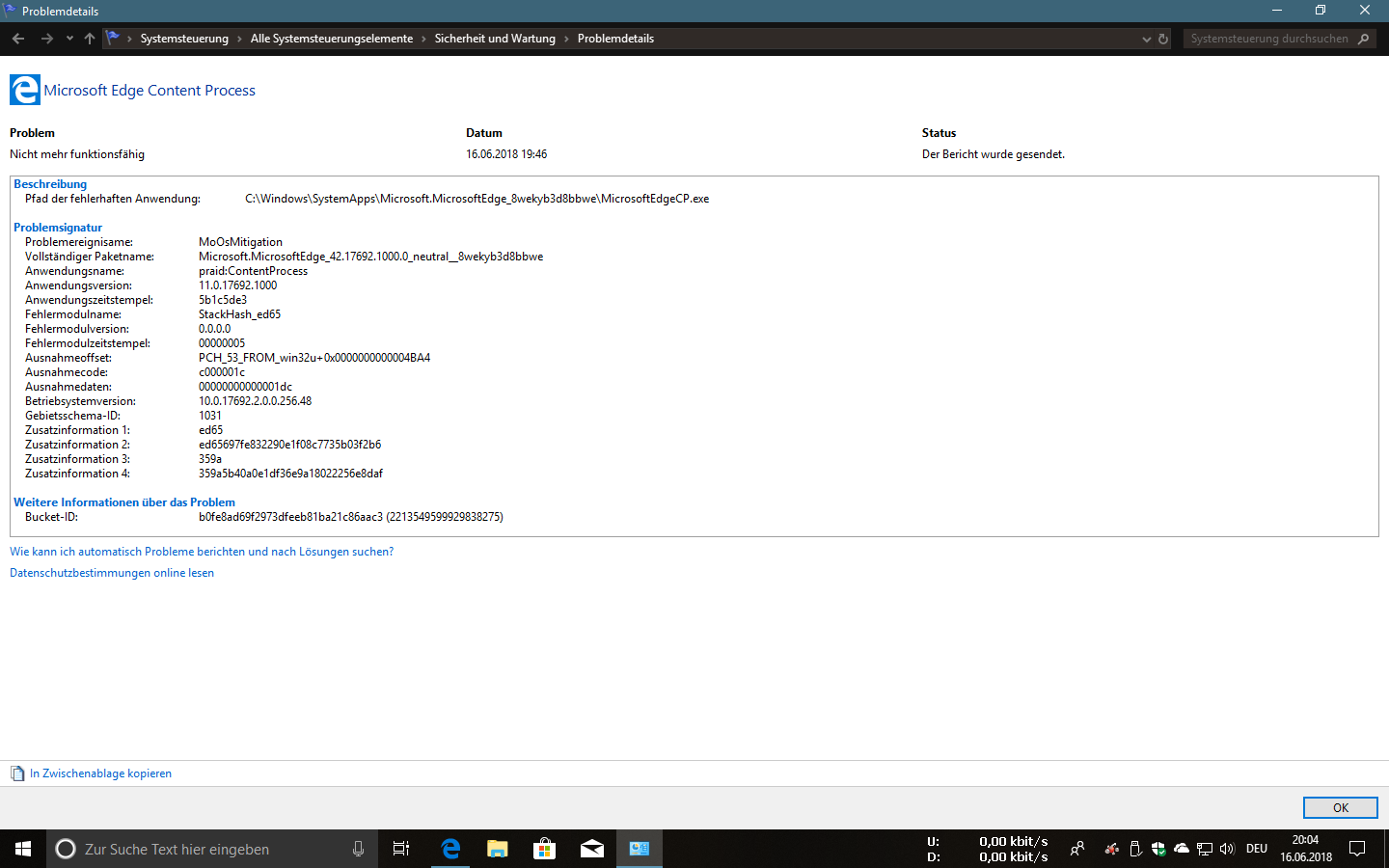The width and height of the screenshot is (1389, 868).
Task: Open OneDrive cloud tray icon
Action: click(x=1182, y=849)
